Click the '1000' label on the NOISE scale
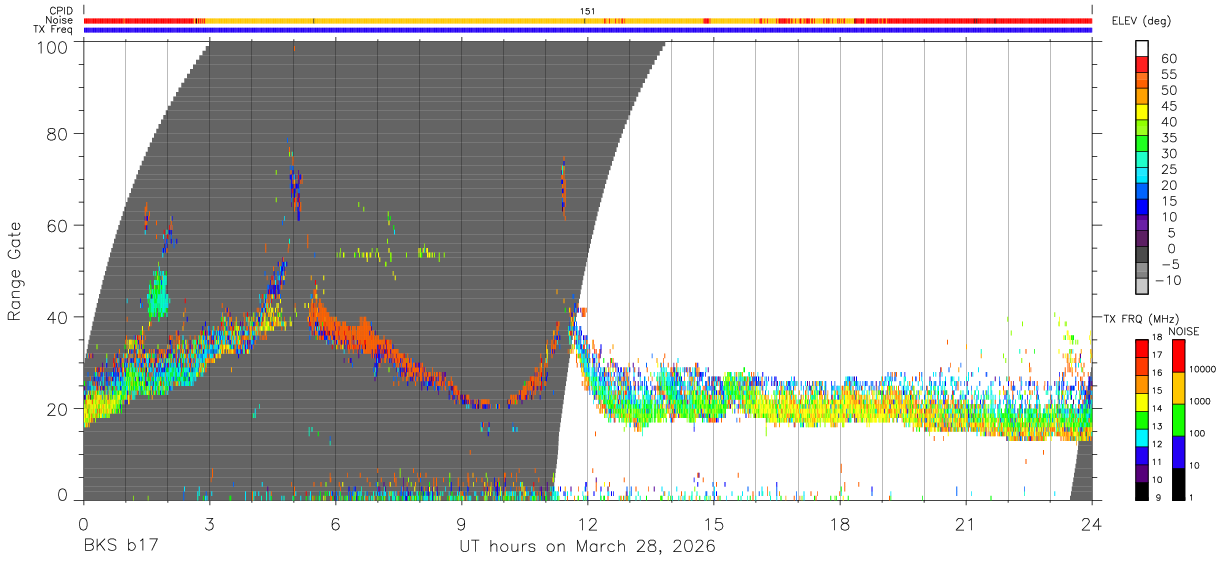 1200,402
